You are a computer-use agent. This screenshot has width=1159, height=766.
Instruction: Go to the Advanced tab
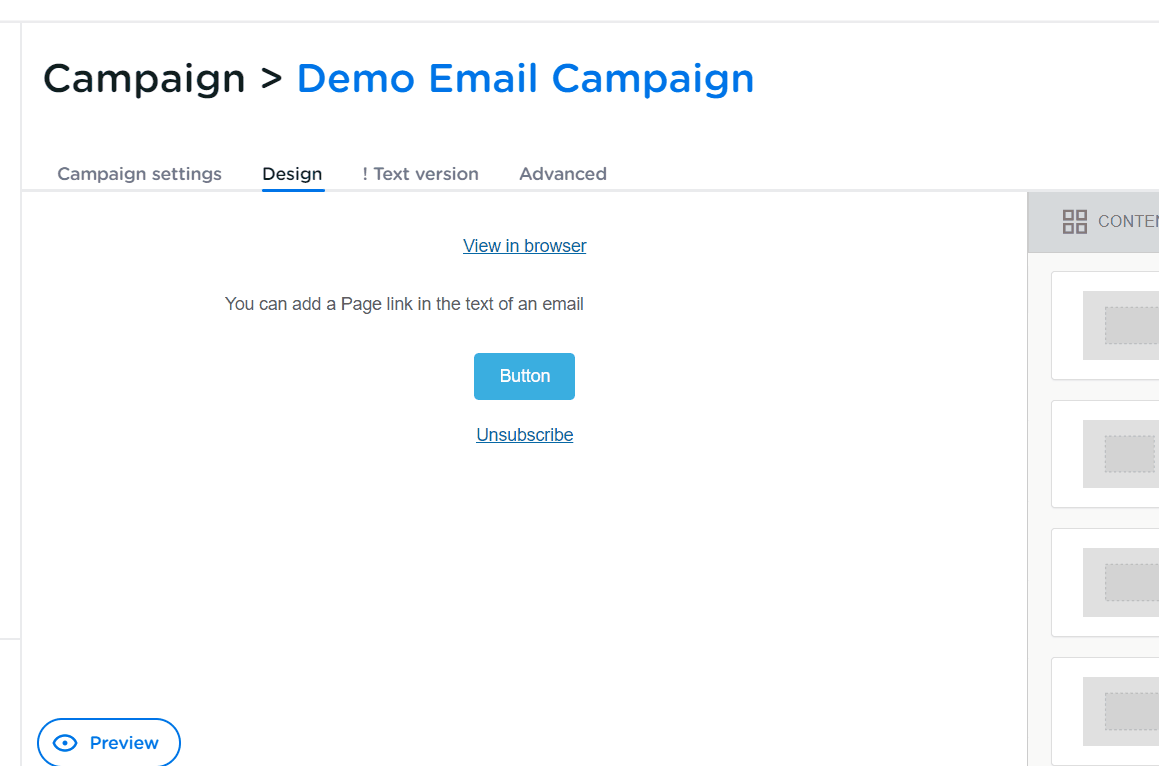coord(563,174)
